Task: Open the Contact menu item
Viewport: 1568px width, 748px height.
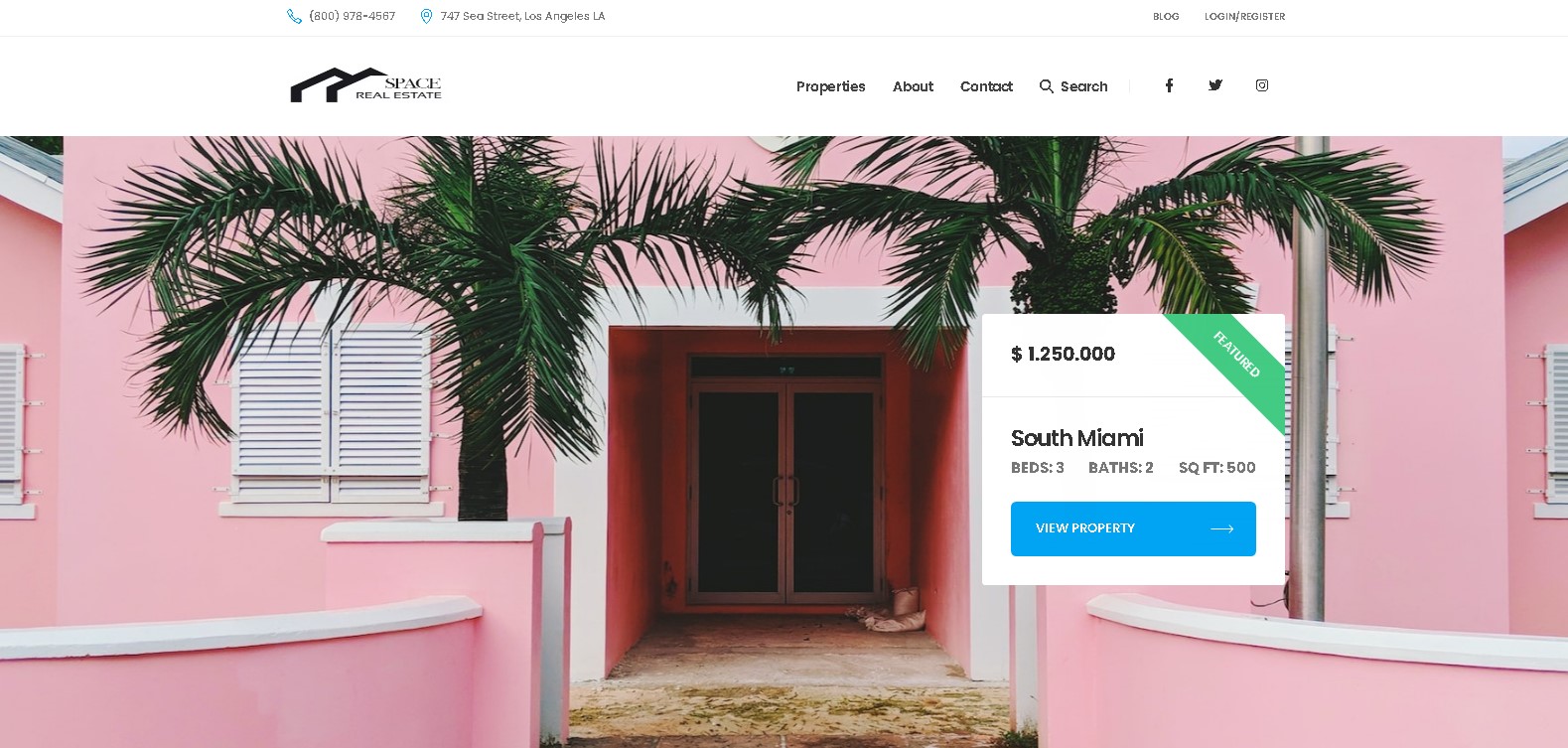Action: pyautogui.click(x=986, y=86)
